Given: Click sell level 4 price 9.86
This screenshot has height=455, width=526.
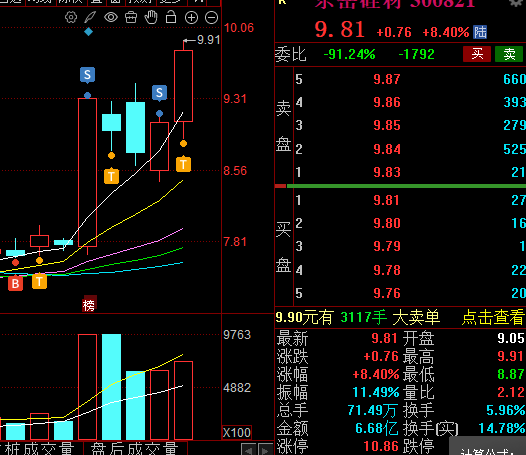Looking at the screenshot, I should (x=387, y=102).
